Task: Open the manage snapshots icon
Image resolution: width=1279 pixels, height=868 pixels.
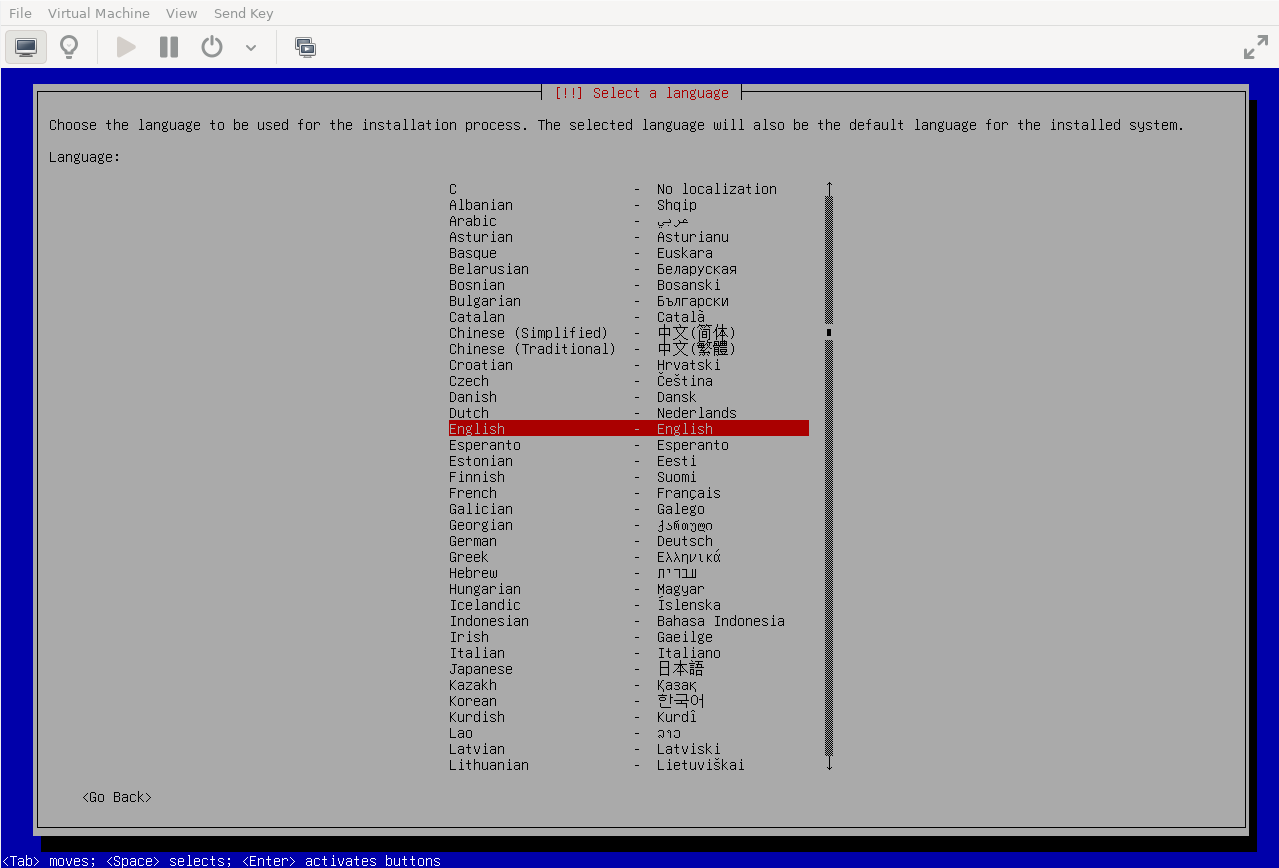Action: [305, 47]
